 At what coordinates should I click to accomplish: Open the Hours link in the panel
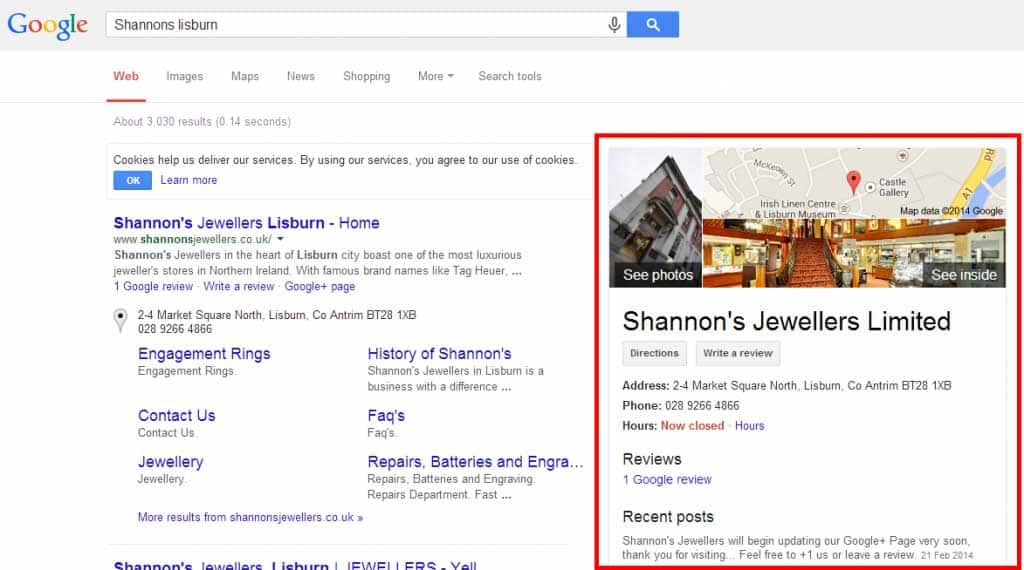(749, 426)
